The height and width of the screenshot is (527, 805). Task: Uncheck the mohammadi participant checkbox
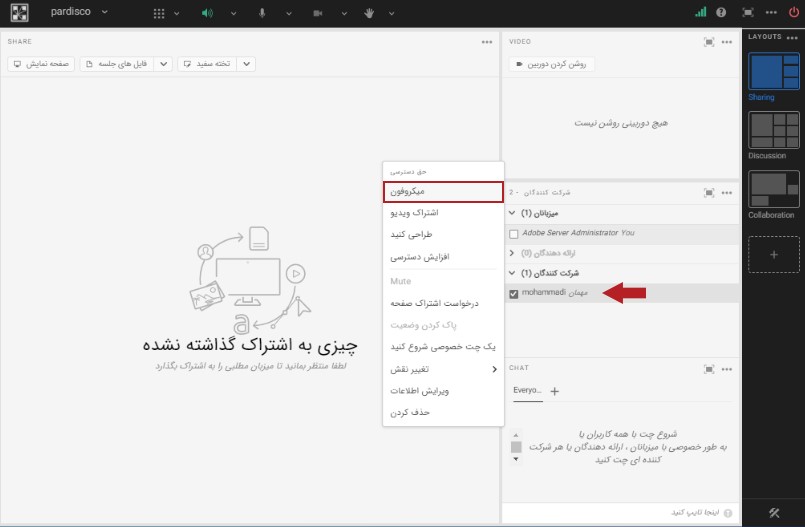tap(513, 294)
